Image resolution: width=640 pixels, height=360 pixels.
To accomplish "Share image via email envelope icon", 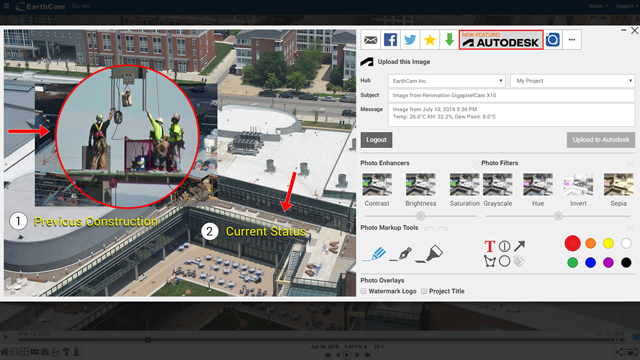I will pos(371,40).
